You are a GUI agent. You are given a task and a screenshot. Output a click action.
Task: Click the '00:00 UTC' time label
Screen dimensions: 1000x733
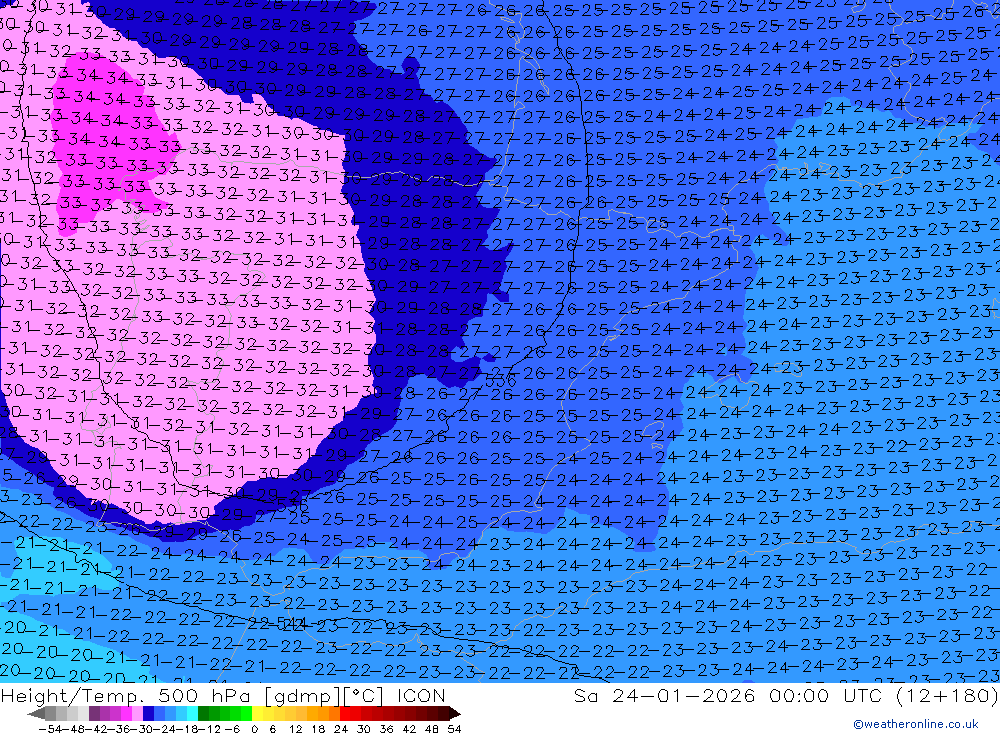(x=825, y=696)
